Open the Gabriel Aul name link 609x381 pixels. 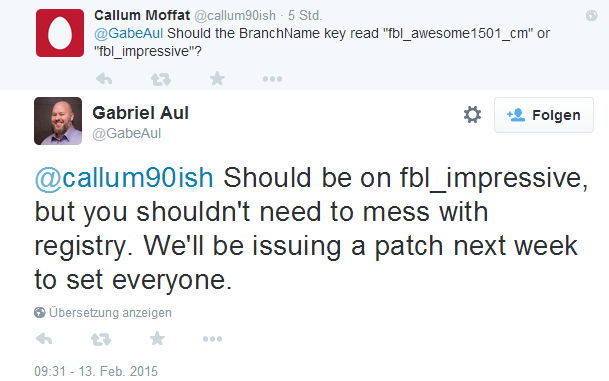(140, 113)
